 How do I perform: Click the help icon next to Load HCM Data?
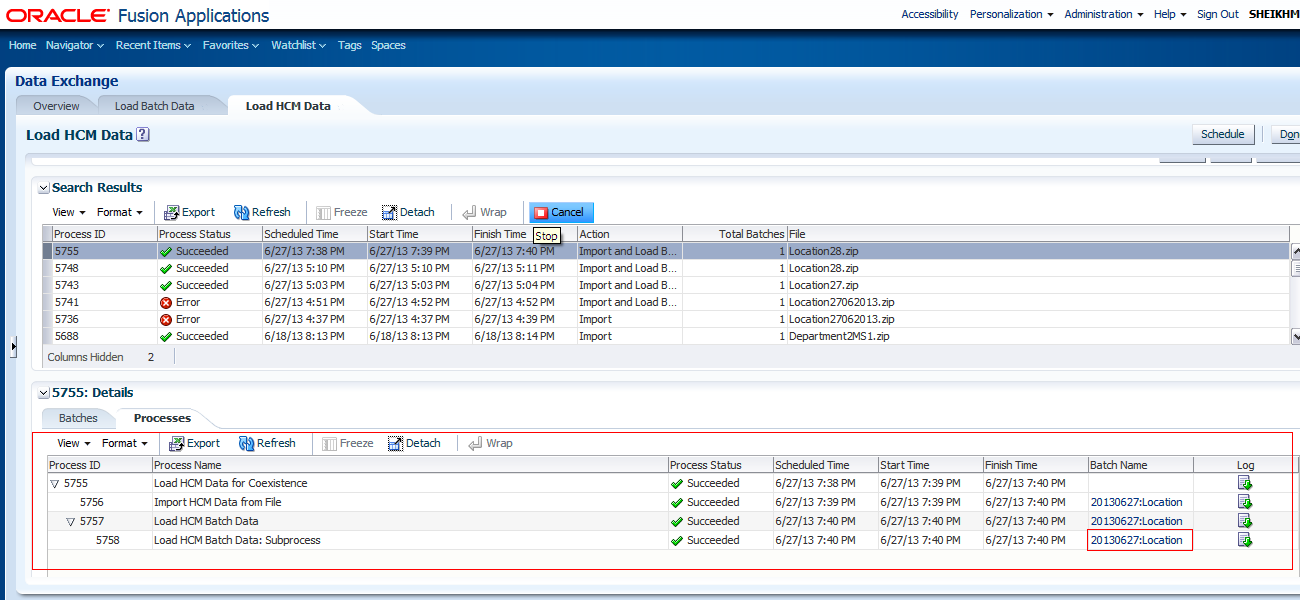tap(142, 134)
